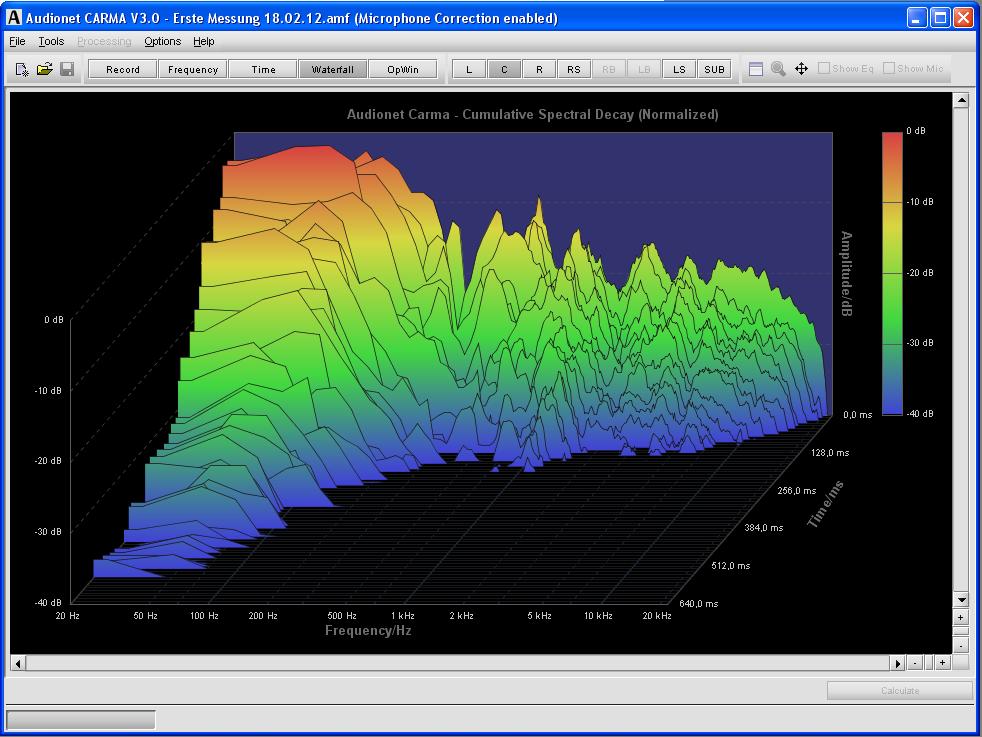
Task: Switch to Frequency view
Action: (x=193, y=69)
